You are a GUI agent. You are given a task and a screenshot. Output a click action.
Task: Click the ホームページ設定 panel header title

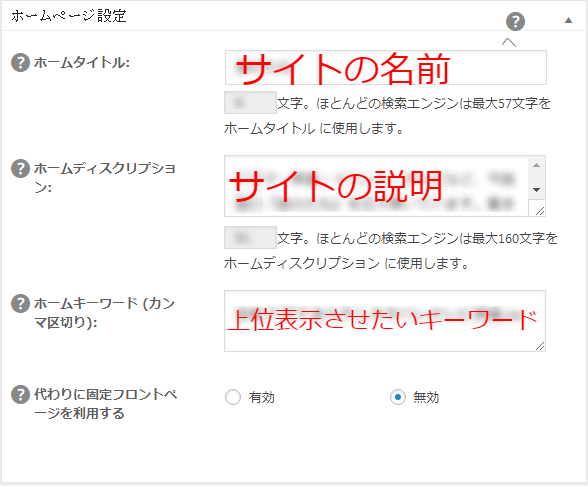[x=69, y=16]
